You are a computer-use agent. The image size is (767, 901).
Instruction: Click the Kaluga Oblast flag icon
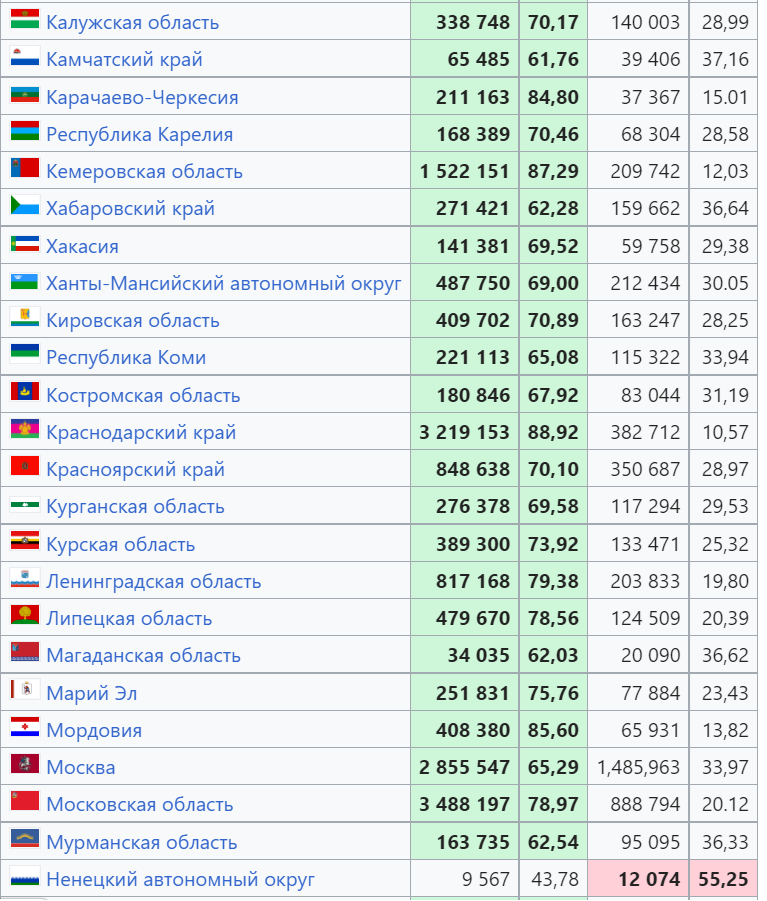[25, 19]
